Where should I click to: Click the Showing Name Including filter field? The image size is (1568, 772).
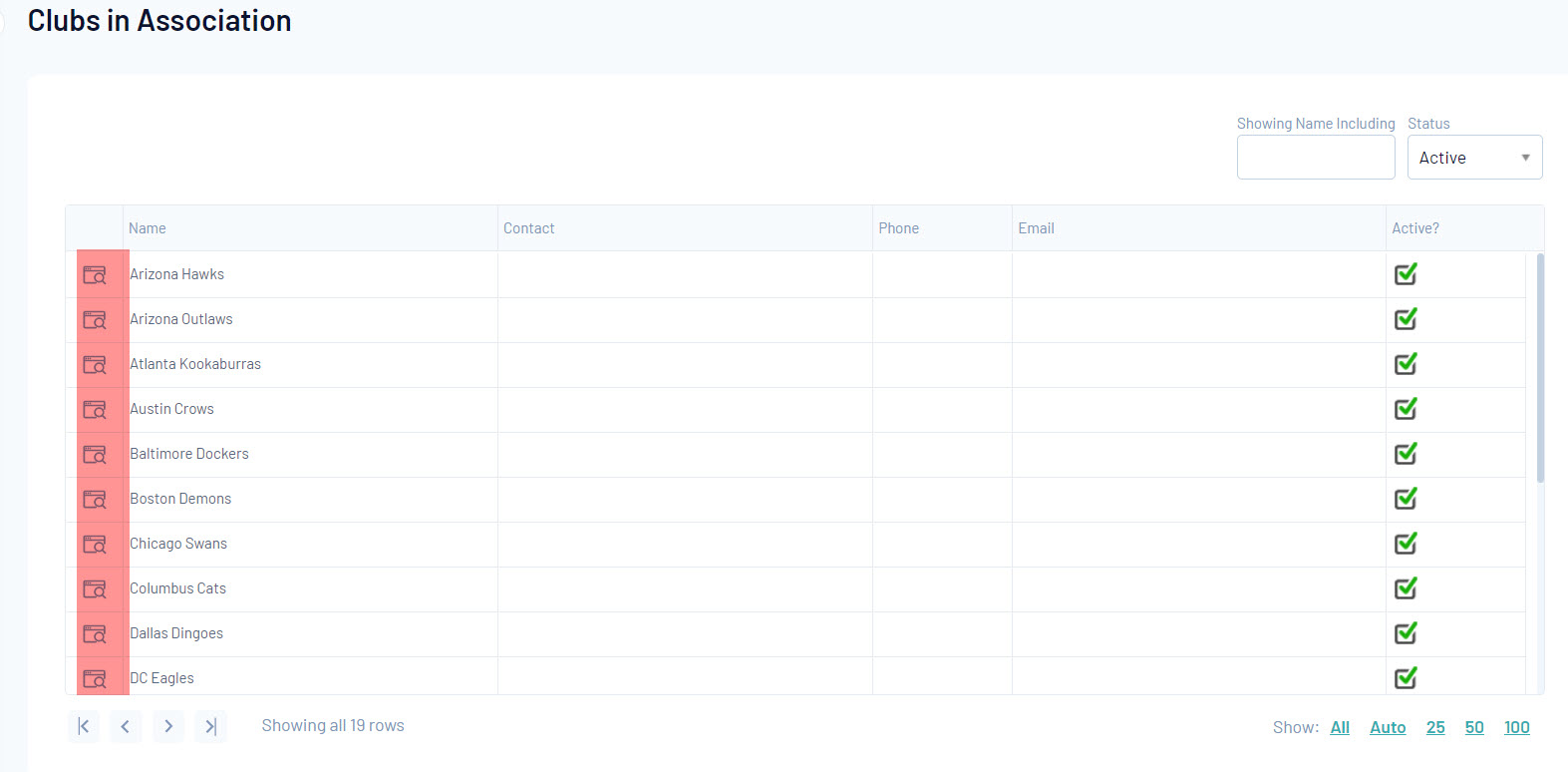tap(1316, 158)
